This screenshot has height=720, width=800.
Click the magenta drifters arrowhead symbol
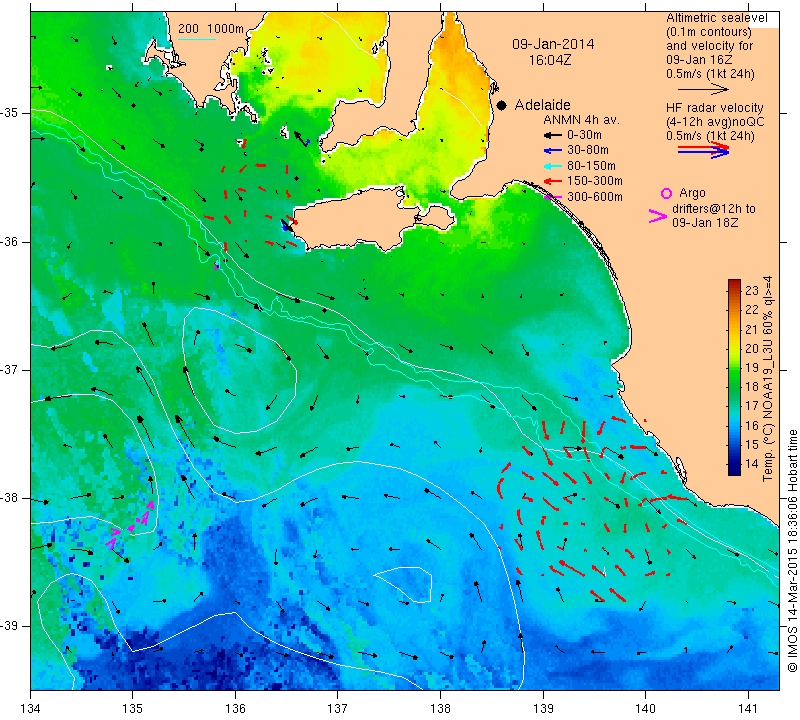coord(658,216)
